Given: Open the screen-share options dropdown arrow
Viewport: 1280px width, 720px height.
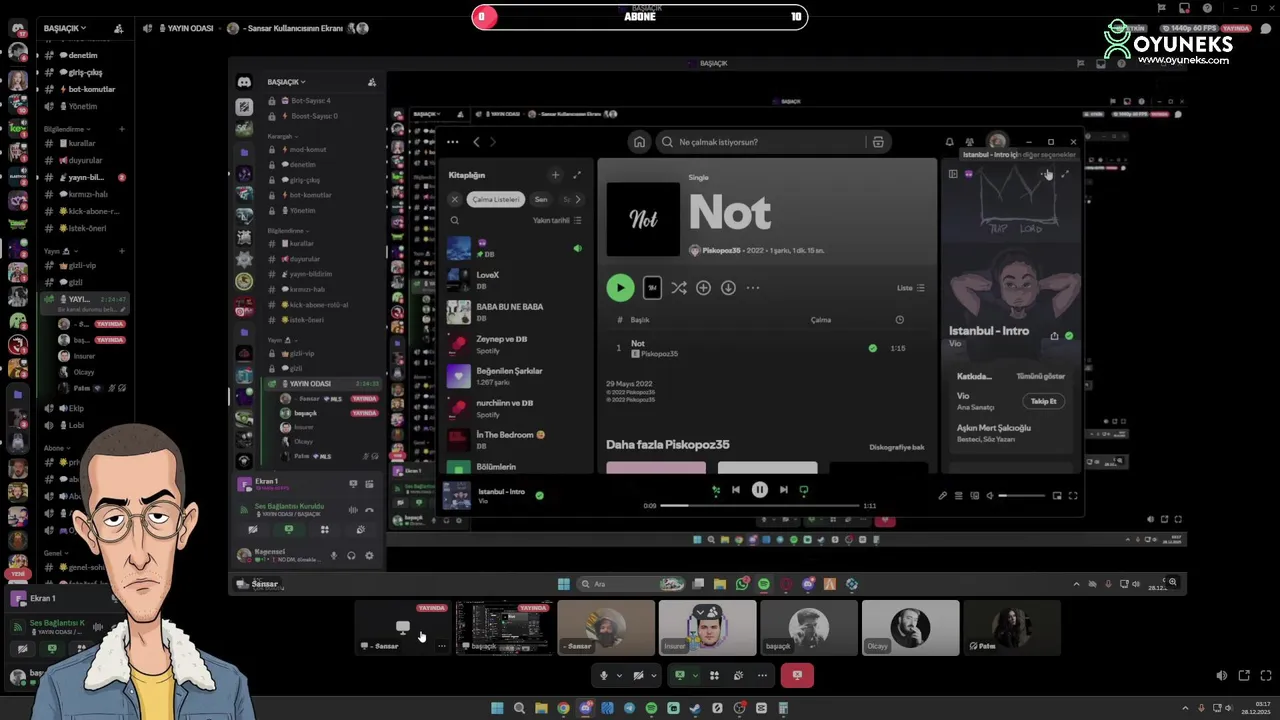Looking at the screenshot, I should tap(694, 676).
